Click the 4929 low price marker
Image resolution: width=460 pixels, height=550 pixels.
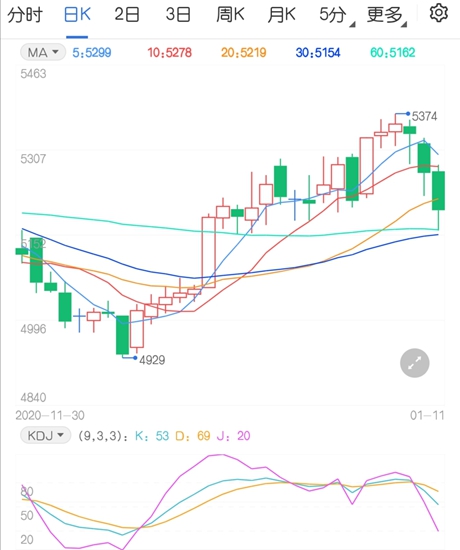tap(152, 360)
